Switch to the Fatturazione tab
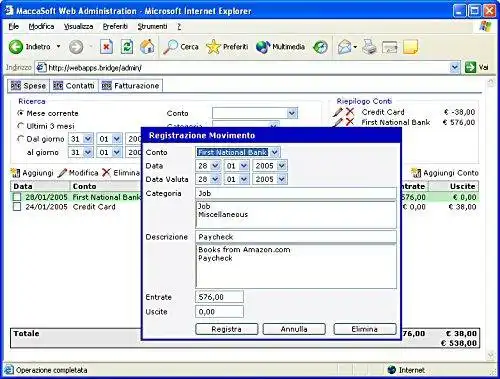This screenshot has height=379, width=500. (x=131, y=86)
